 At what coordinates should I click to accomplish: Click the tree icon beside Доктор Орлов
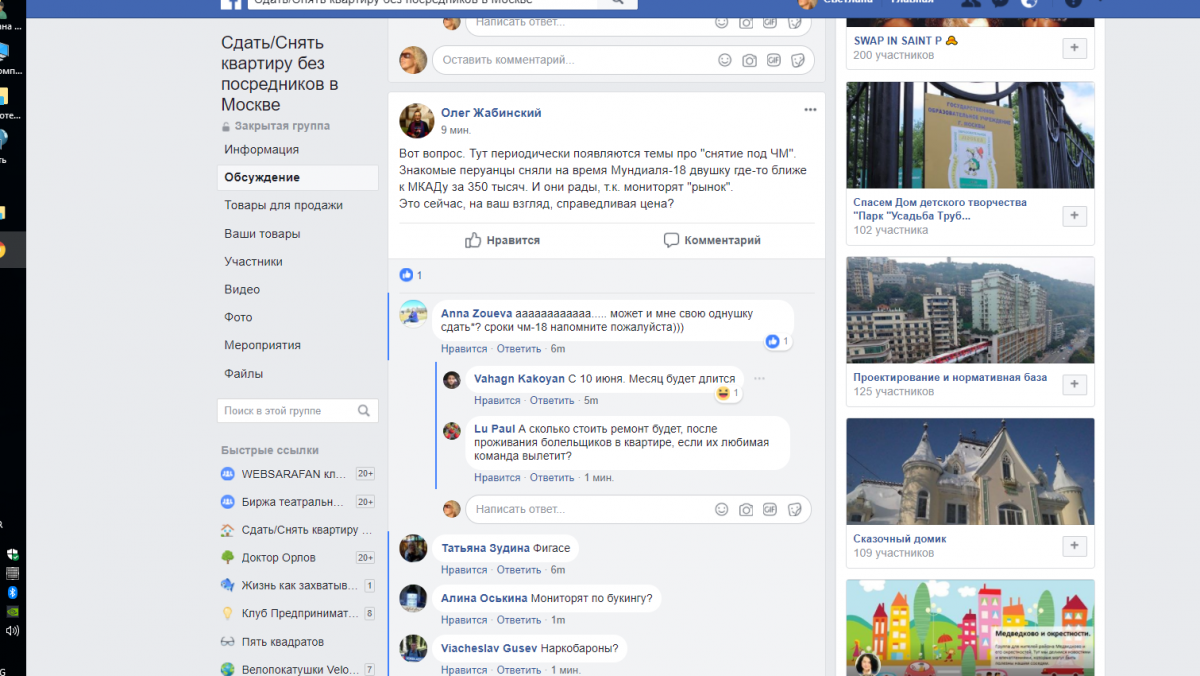[x=228, y=558]
